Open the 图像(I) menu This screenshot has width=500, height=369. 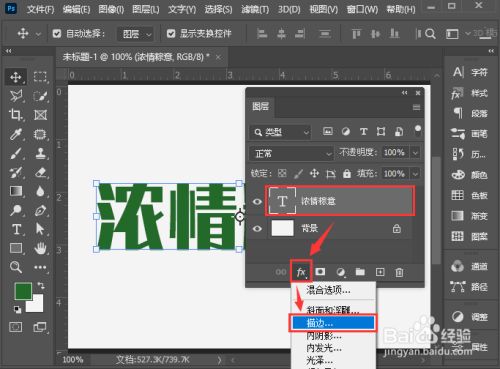pos(111,9)
